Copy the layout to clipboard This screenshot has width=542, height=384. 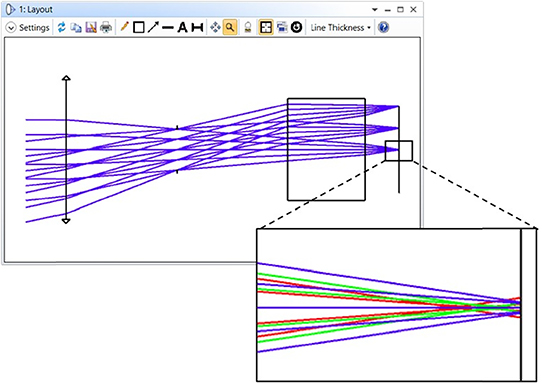76,27
